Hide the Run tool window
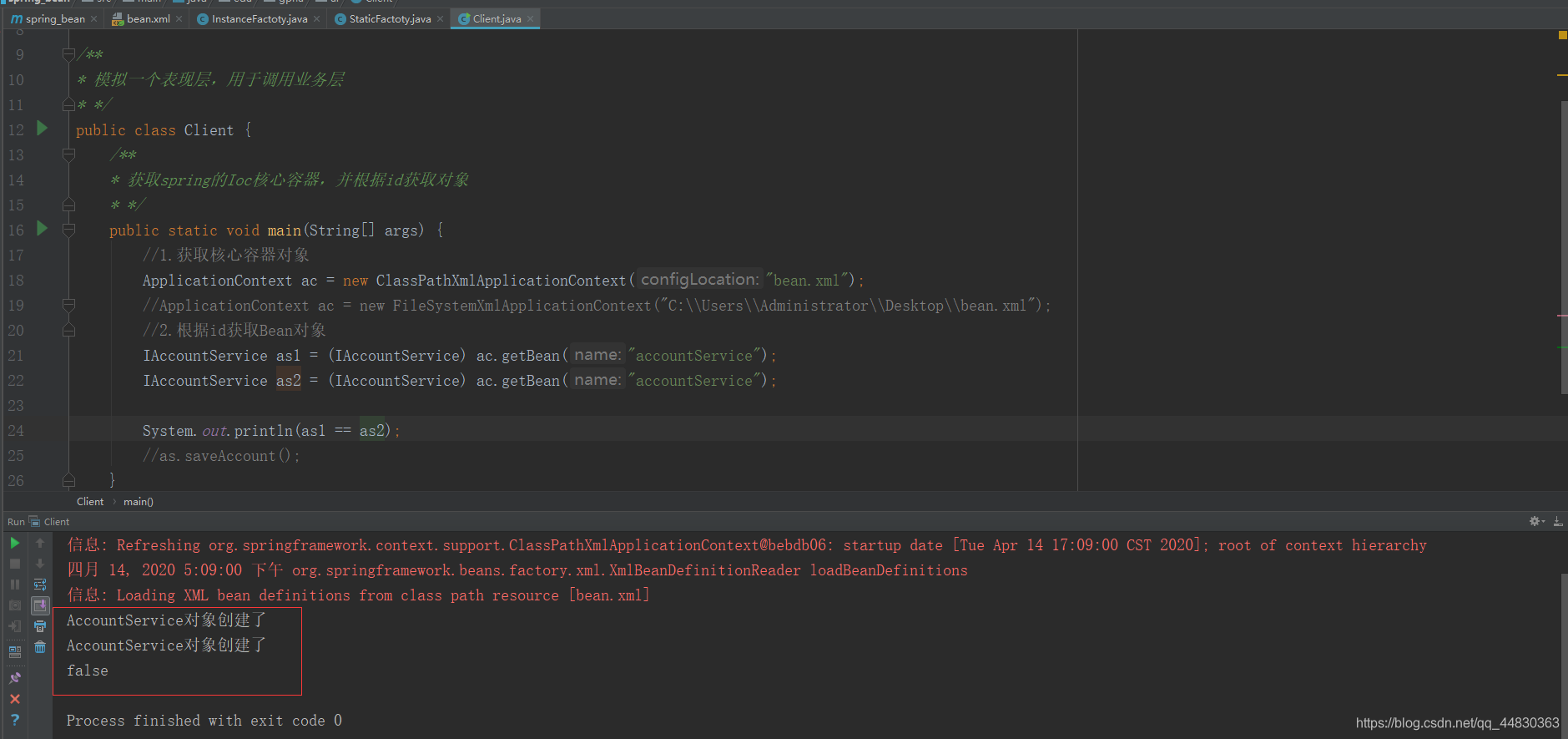This screenshot has width=1568, height=739. [1558, 521]
